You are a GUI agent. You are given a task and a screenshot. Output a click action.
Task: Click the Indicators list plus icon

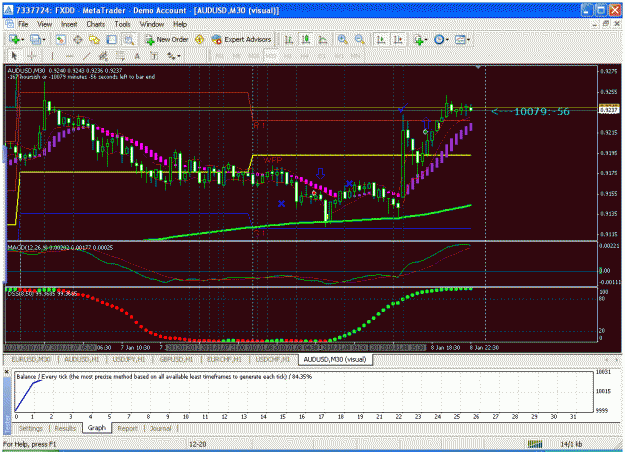(419, 39)
